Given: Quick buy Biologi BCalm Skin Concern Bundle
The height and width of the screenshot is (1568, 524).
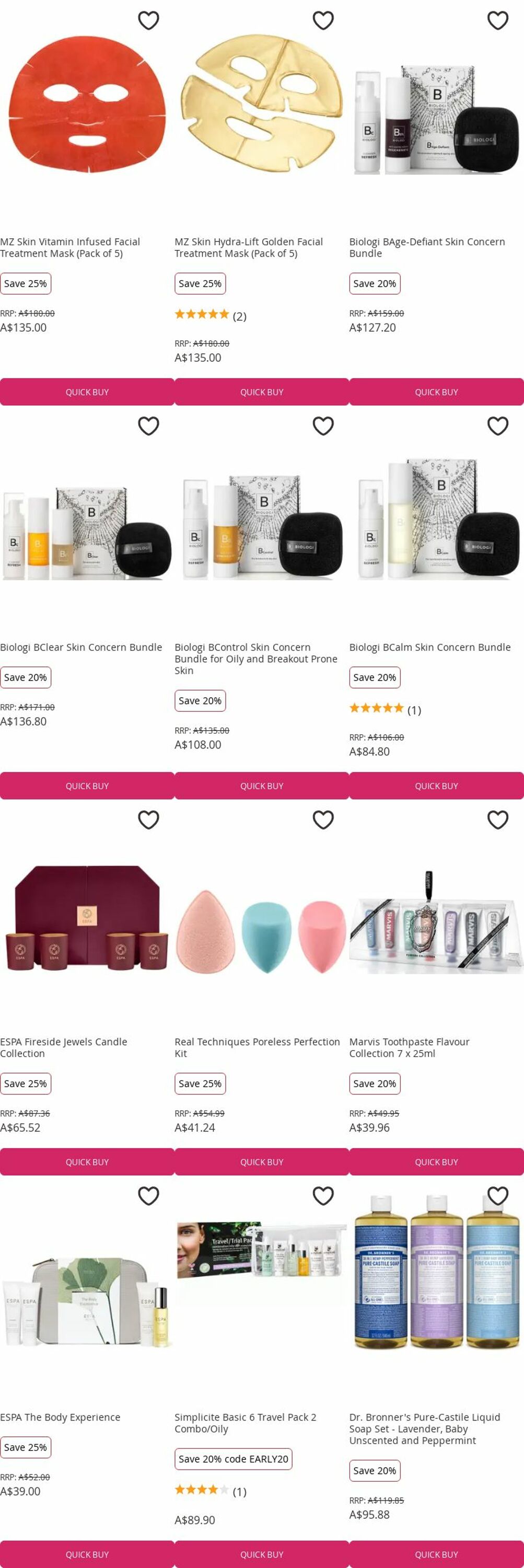Looking at the screenshot, I should point(436,786).
